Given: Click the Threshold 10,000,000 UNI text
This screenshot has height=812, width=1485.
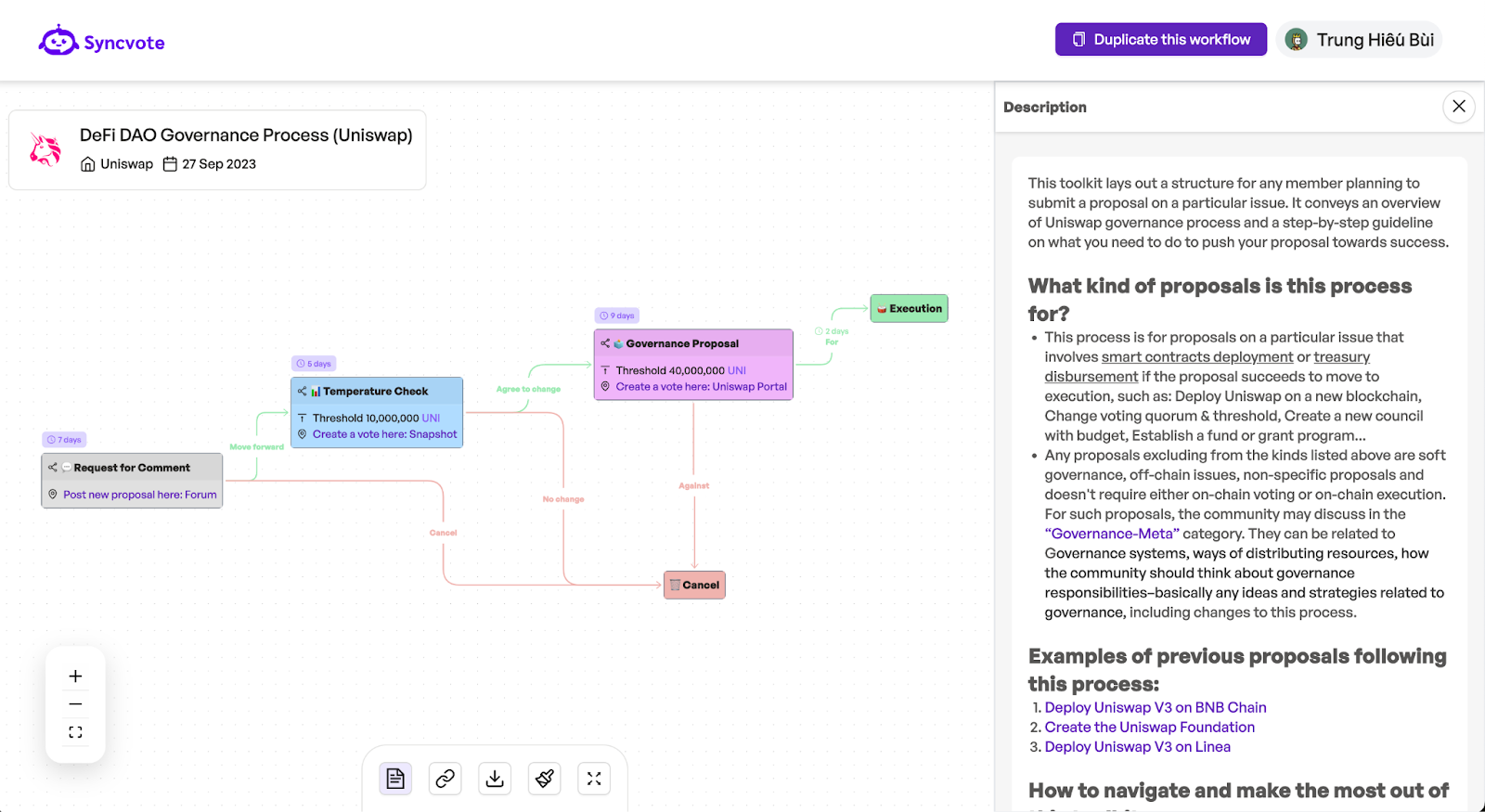Looking at the screenshot, I should [376, 419].
